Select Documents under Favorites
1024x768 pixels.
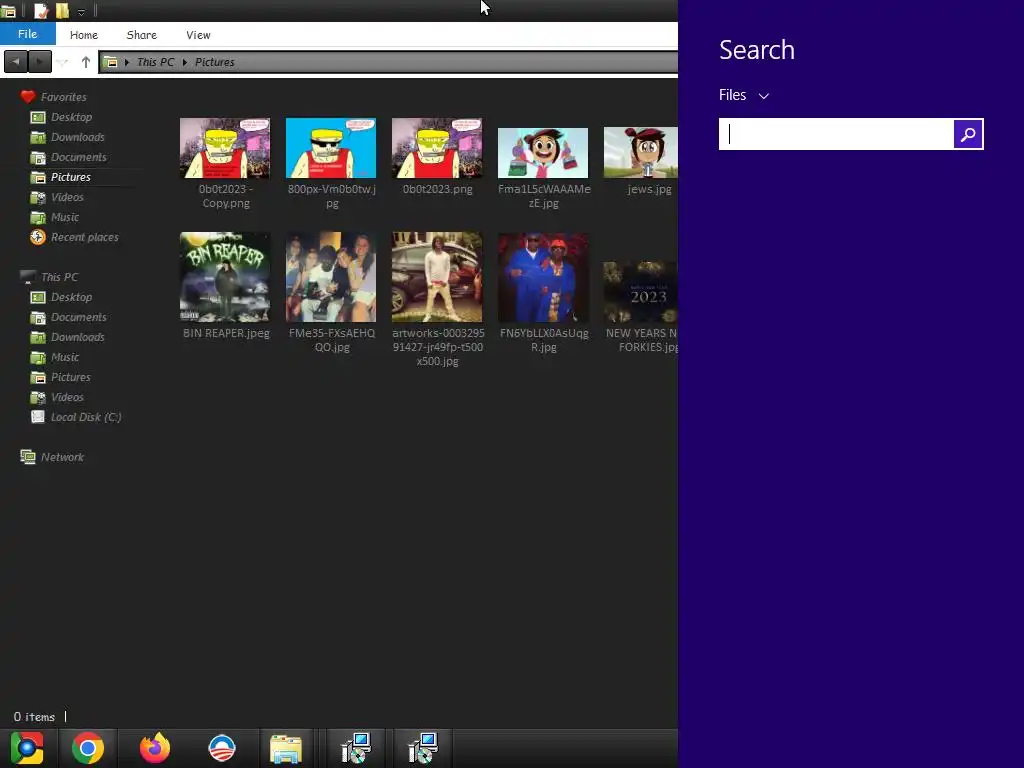[x=78, y=157]
